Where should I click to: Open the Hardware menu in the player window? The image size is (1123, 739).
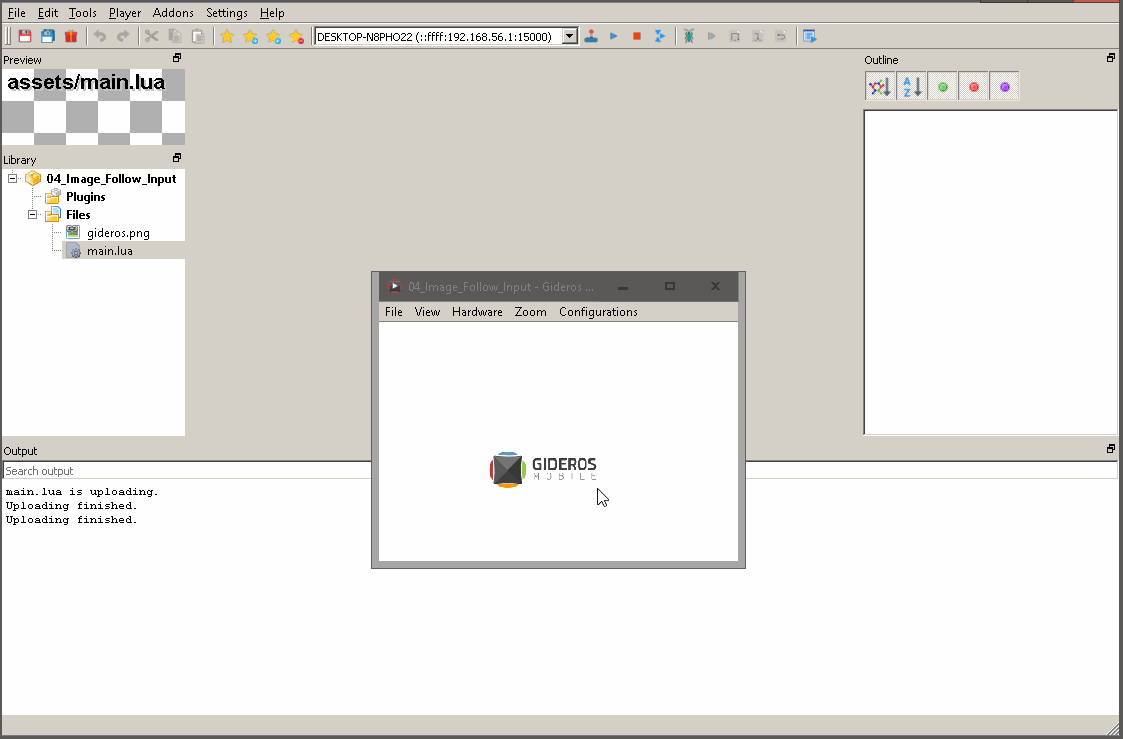click(477, 311)
